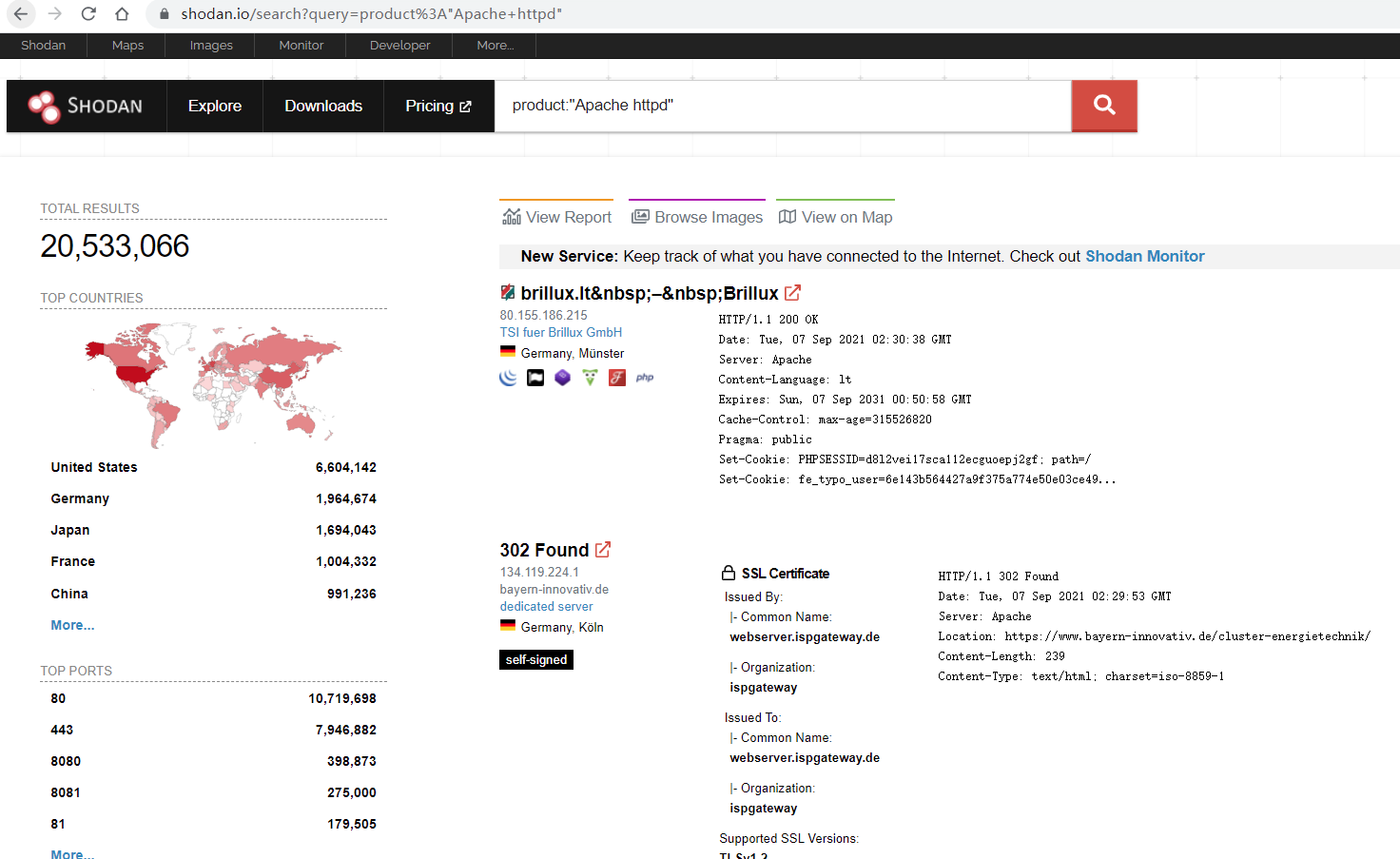1400x859 pixels.
Task: Click the total results count 20,533,066
Action: tap(115, 246)
